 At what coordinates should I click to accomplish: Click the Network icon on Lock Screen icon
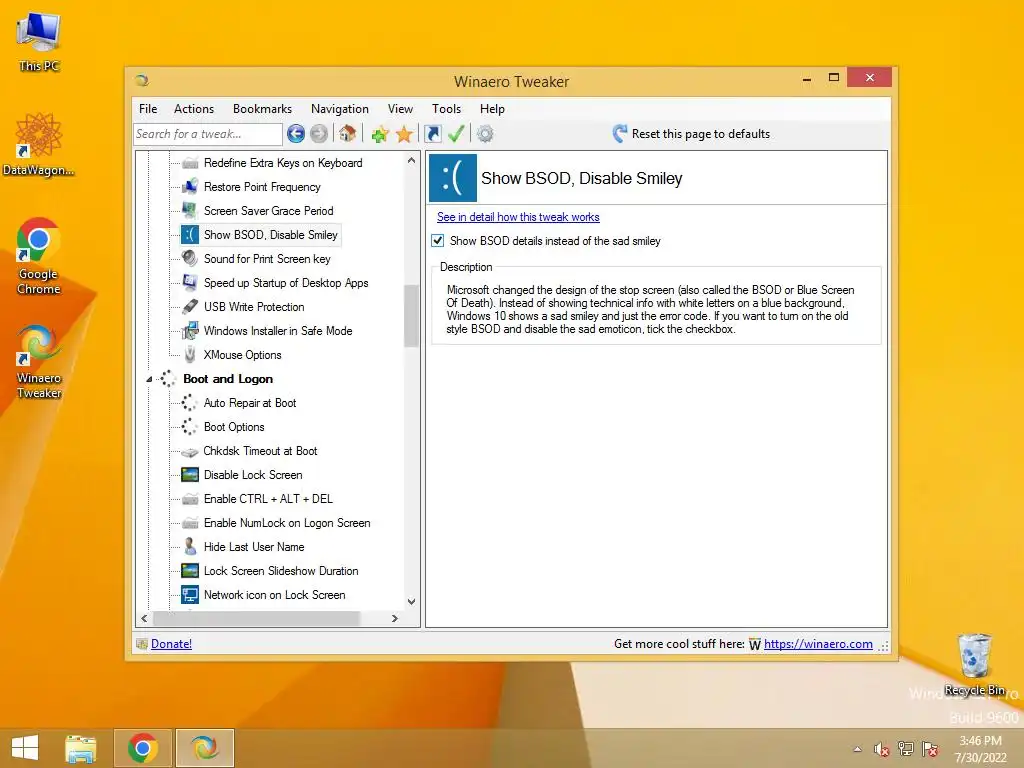click(x=190, y=595)
